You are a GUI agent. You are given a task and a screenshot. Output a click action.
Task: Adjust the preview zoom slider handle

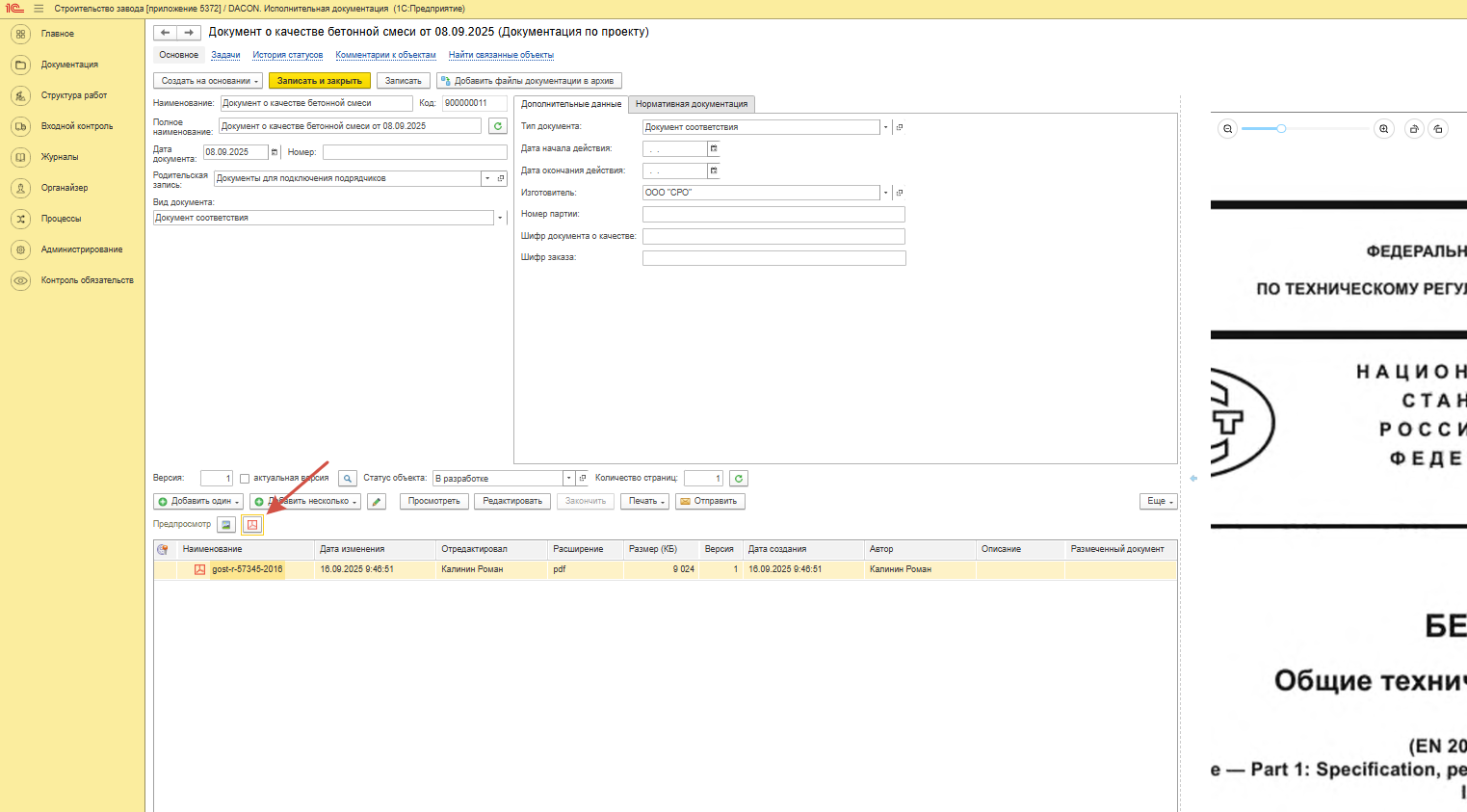(1281, 129)
